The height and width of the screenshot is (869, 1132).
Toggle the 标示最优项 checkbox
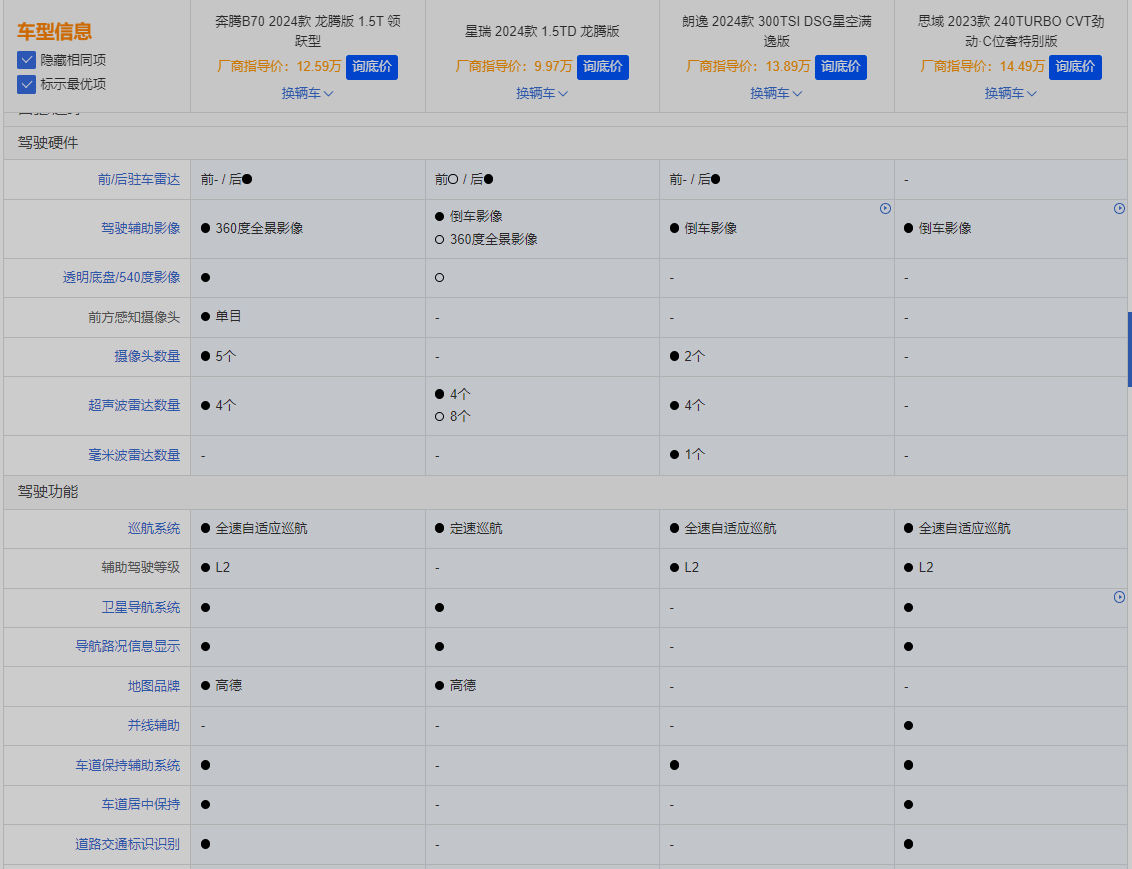26,84
